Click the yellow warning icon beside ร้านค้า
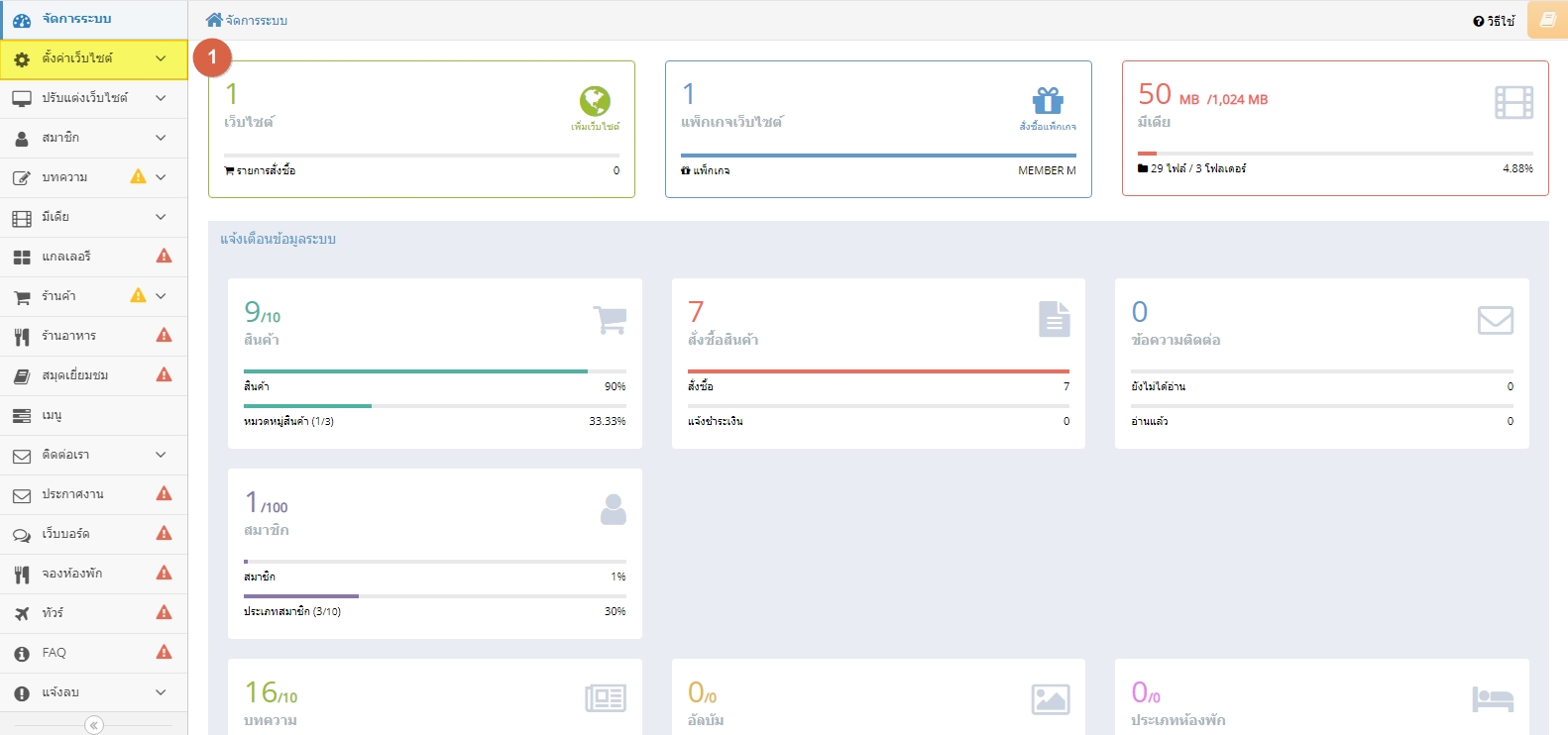This screenshot has width=1568, height=735. coord(138,295)
